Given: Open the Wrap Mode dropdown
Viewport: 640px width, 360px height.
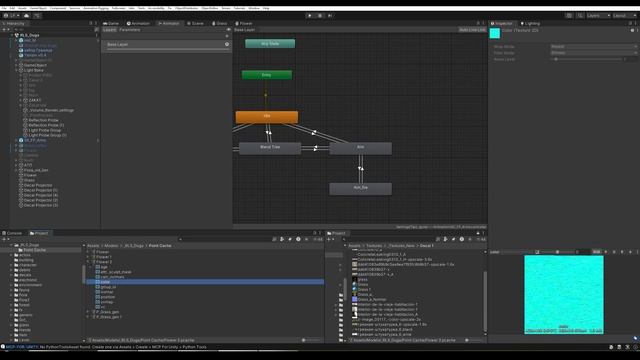Looking at the screenshot, I should point(593,47).
